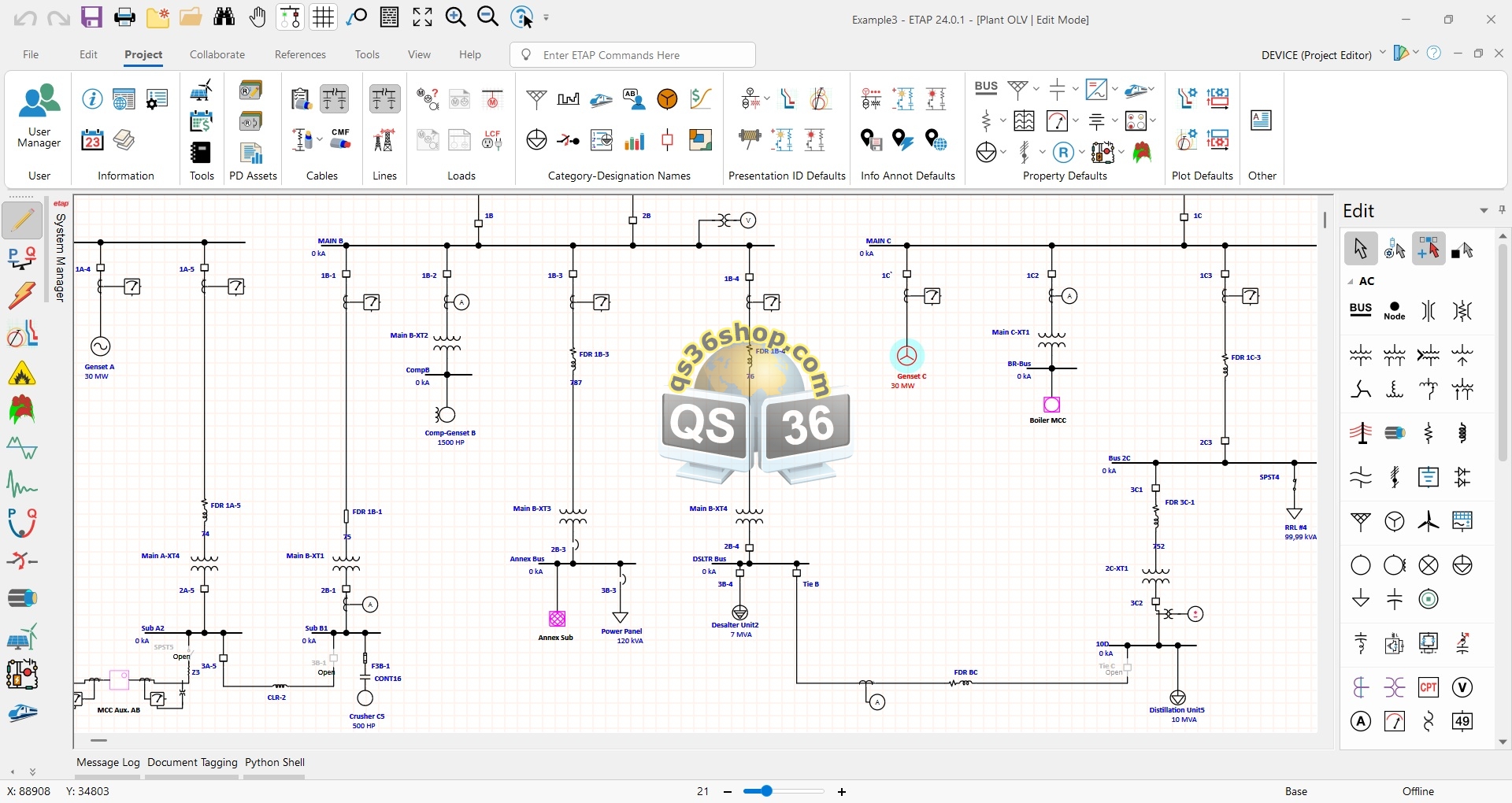The height and width of the screenshot is (803, 1512).
Task: Select the CPT element in palette
Action: (x=1429, y=687)
